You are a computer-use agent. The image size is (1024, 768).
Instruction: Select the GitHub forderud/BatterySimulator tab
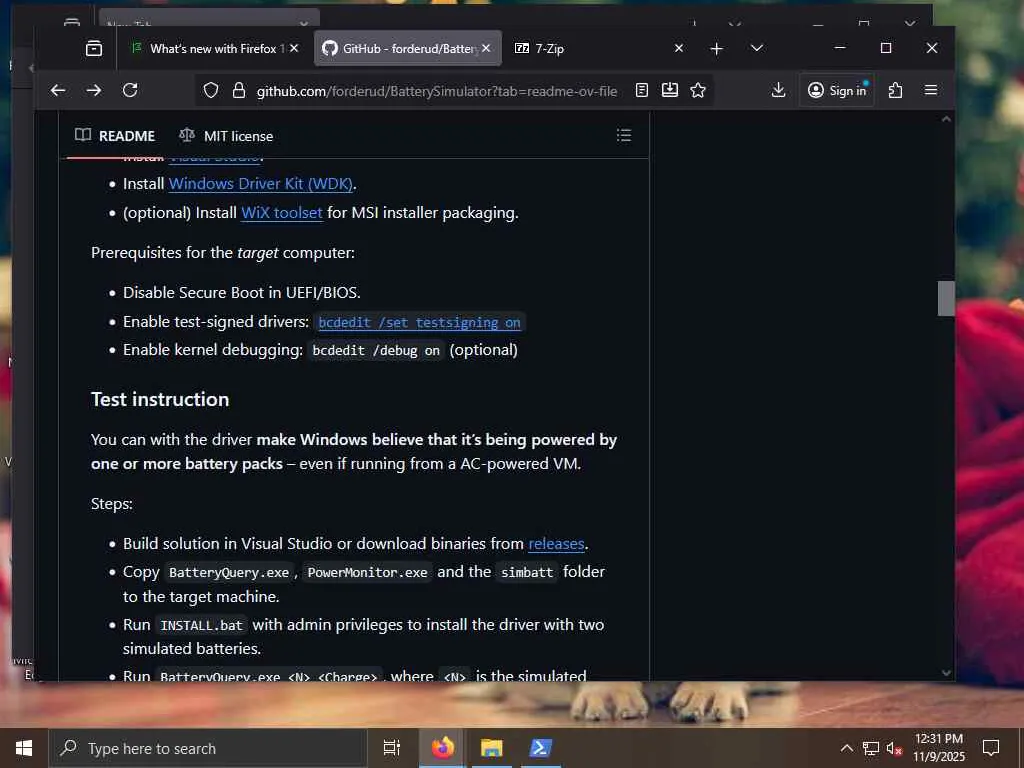click(408, 48)
